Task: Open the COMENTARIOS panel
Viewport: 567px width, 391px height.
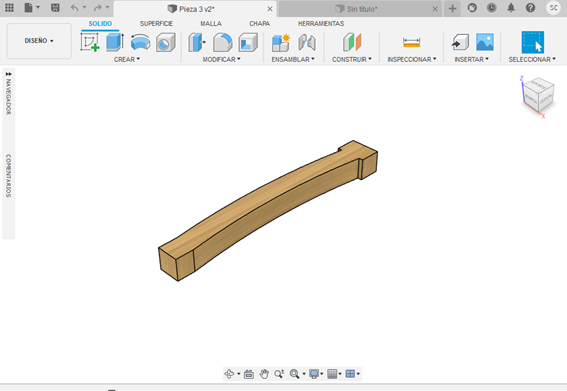Action: click(8, 176)
